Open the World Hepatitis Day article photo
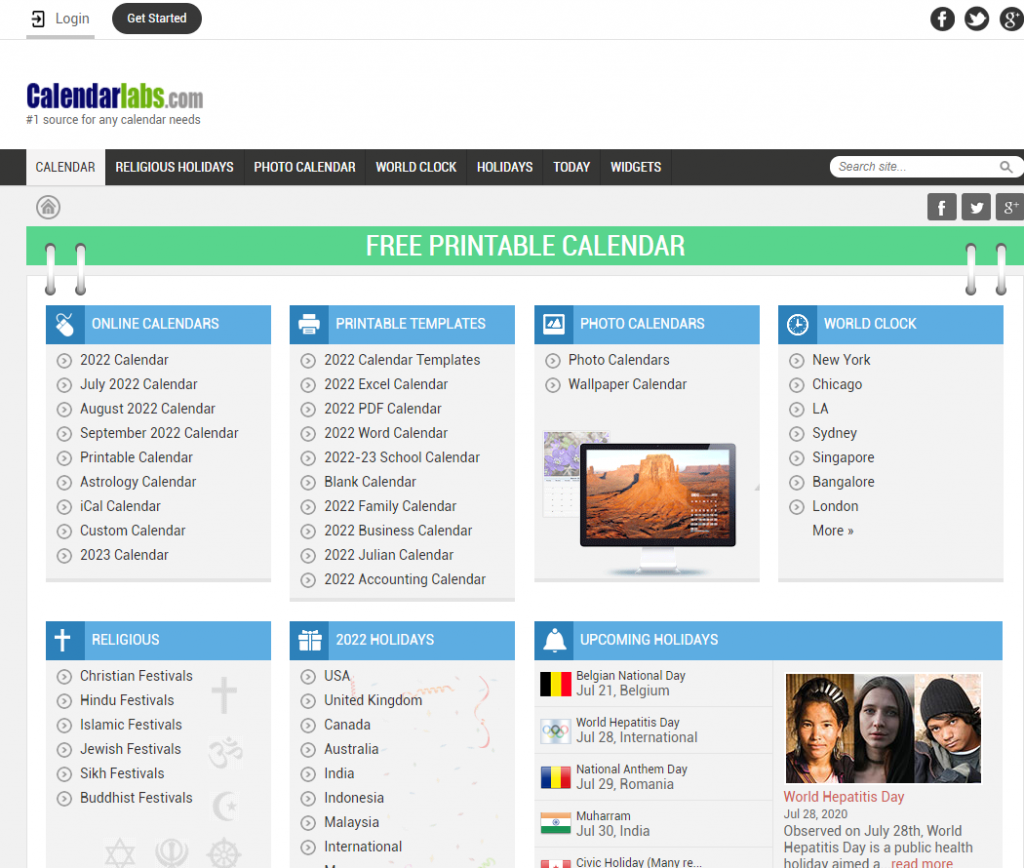The height and width of the screenshot is (868, 1024). pyautogui.click(x=883, y=728)
